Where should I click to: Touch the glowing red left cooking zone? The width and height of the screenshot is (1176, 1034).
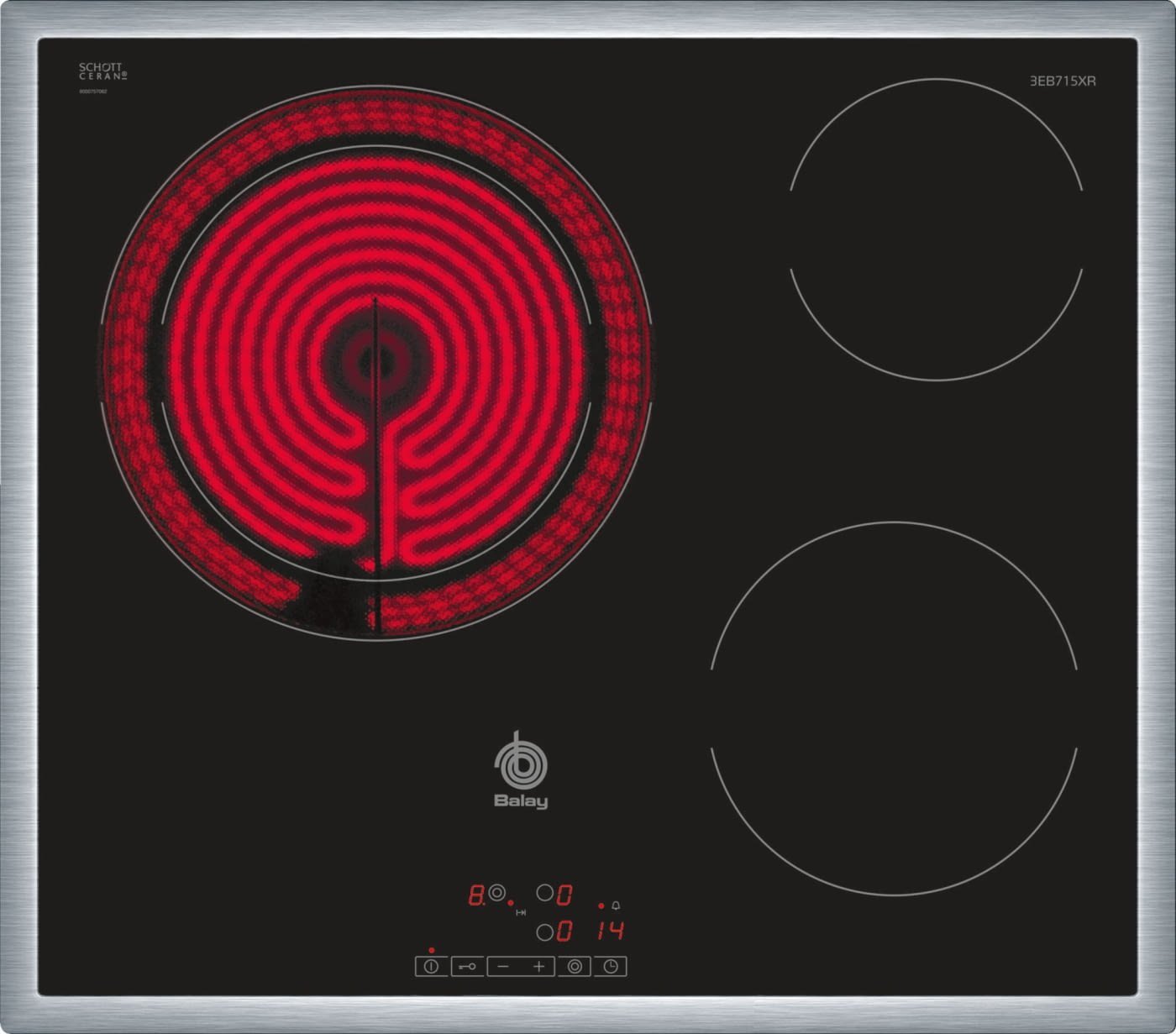(x=375, y=362)
